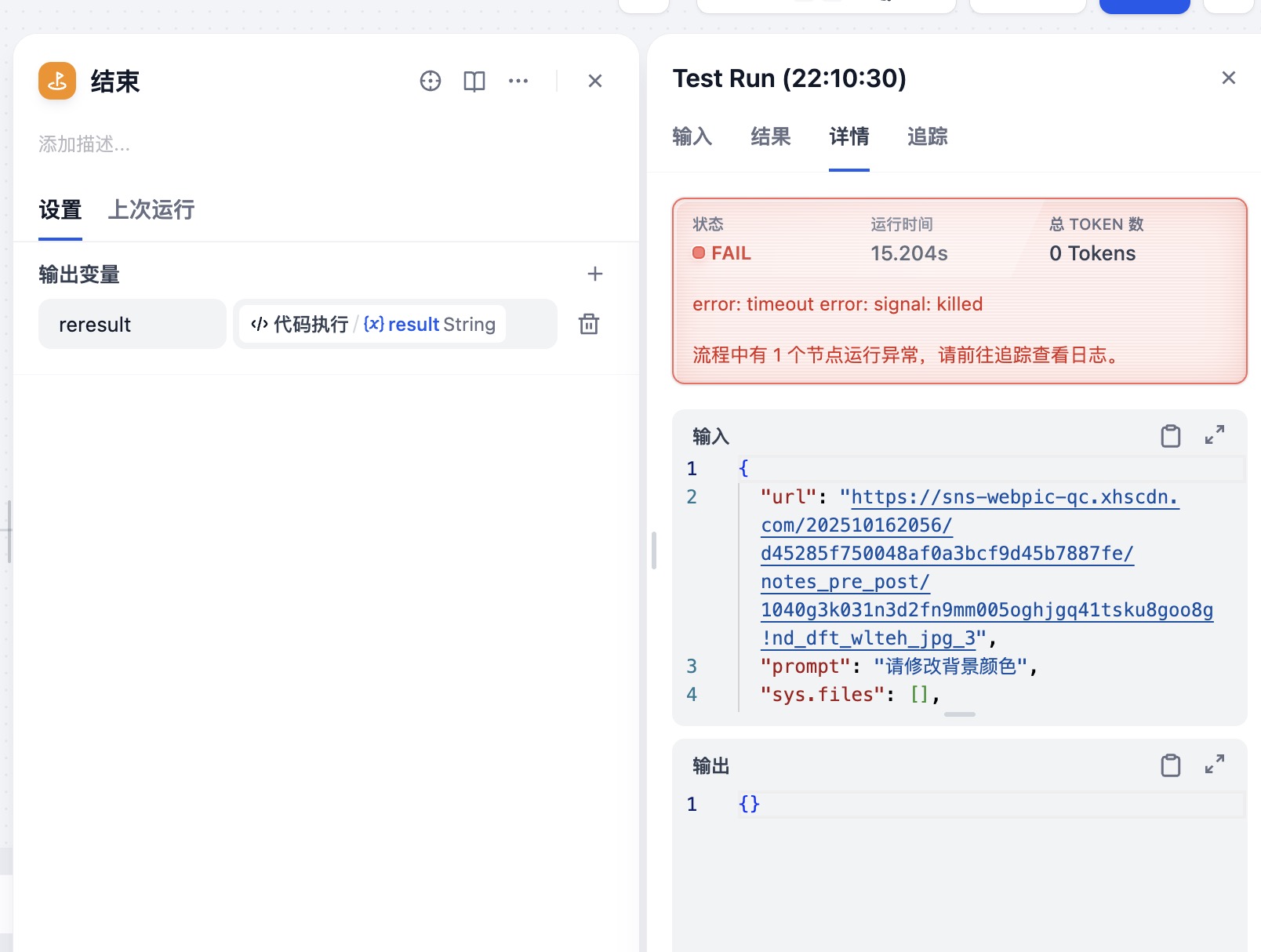Click the orange End node icon
The height and width of the screenshot is (952, 1261).
(57, 81)
